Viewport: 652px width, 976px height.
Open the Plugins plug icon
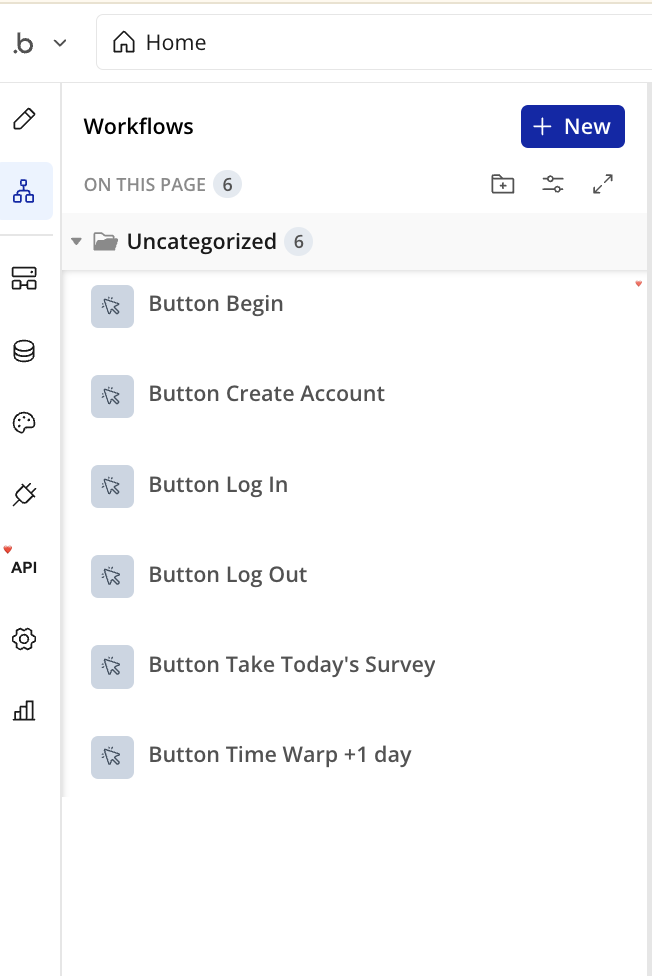24,495
